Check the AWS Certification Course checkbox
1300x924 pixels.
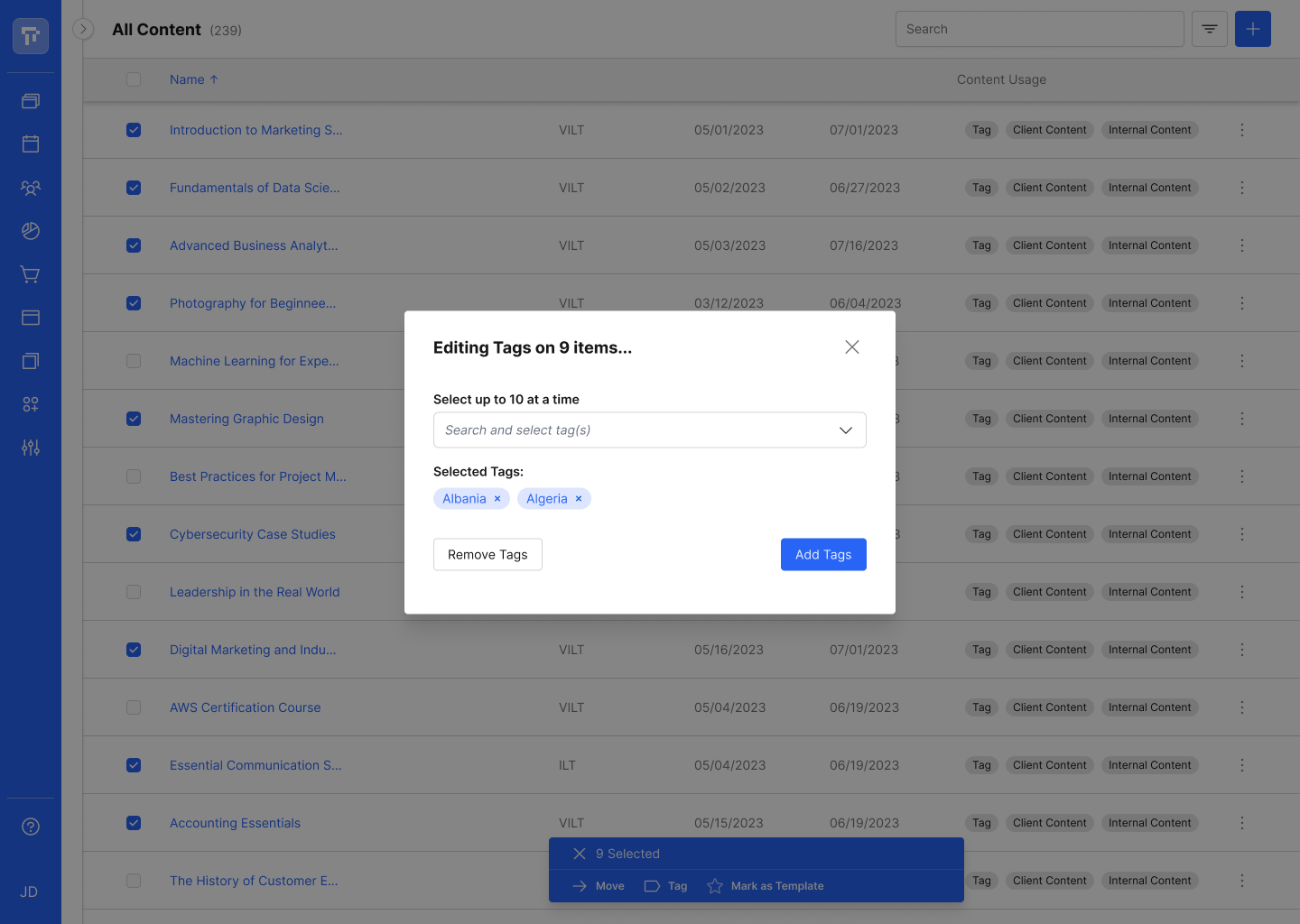(x=134, y=707)
